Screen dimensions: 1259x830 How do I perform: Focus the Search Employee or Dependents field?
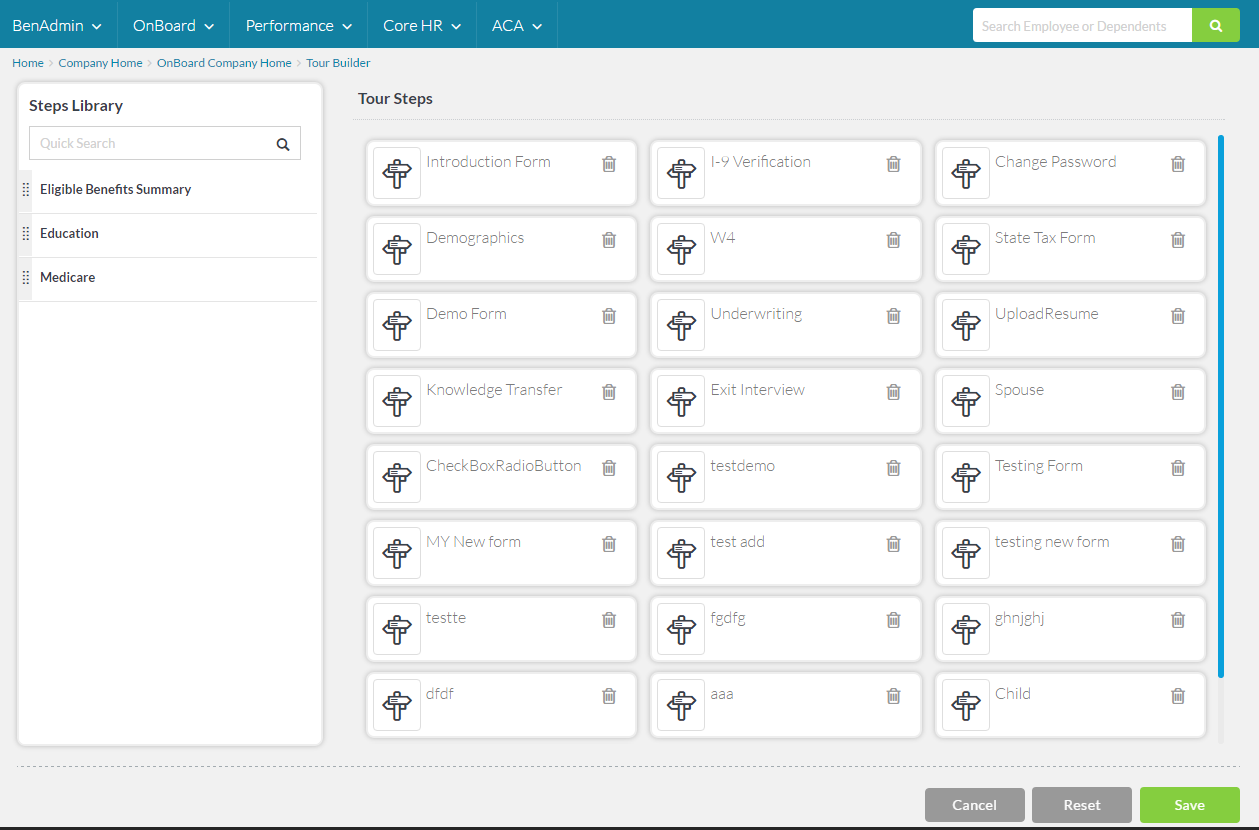[x=1081, y=26]
